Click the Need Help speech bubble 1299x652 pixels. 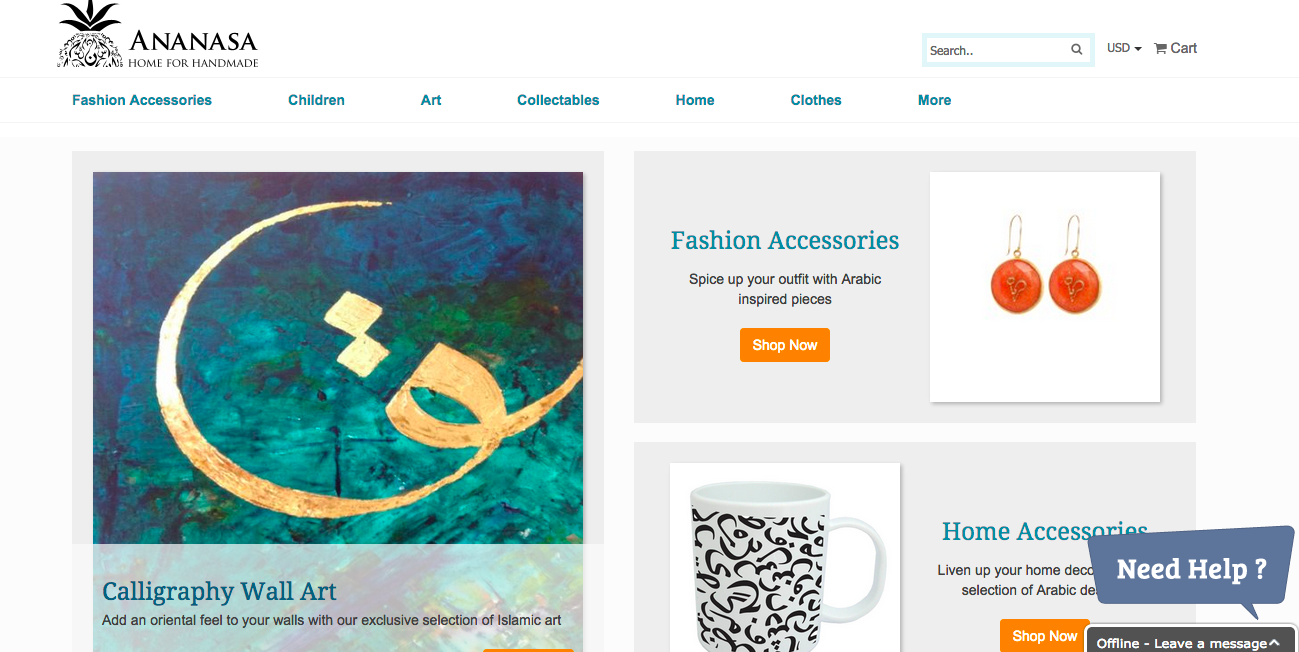(x=1191, y=570)
